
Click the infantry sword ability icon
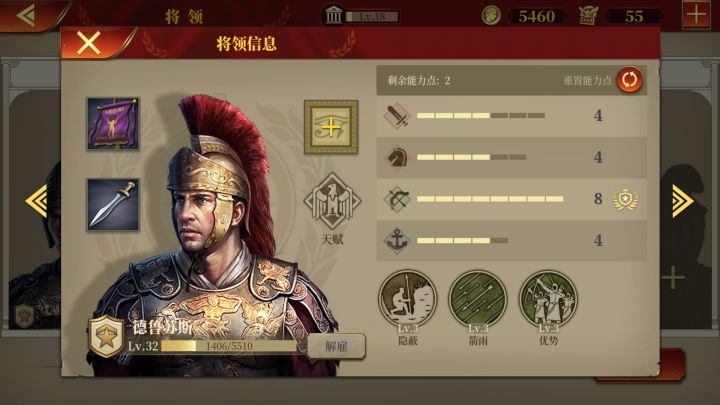click(397, 116)
